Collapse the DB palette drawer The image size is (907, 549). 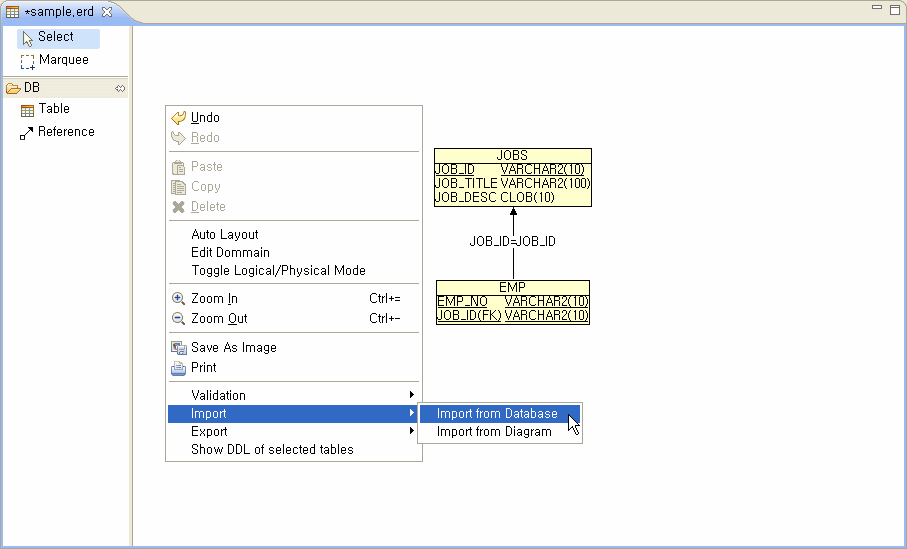(x=32, y=88)
